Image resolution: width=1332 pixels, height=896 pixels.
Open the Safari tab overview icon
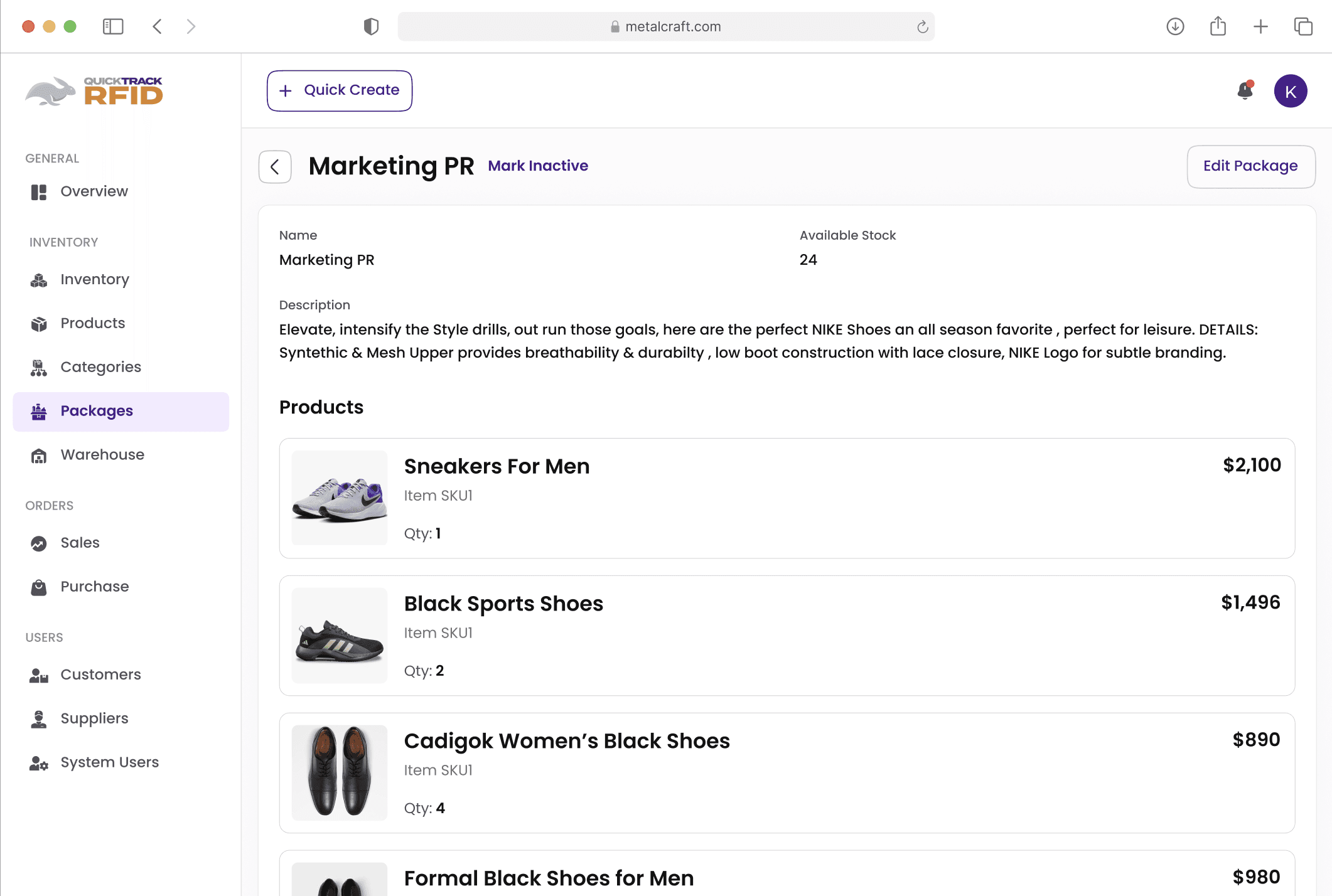coord(1303,26)
